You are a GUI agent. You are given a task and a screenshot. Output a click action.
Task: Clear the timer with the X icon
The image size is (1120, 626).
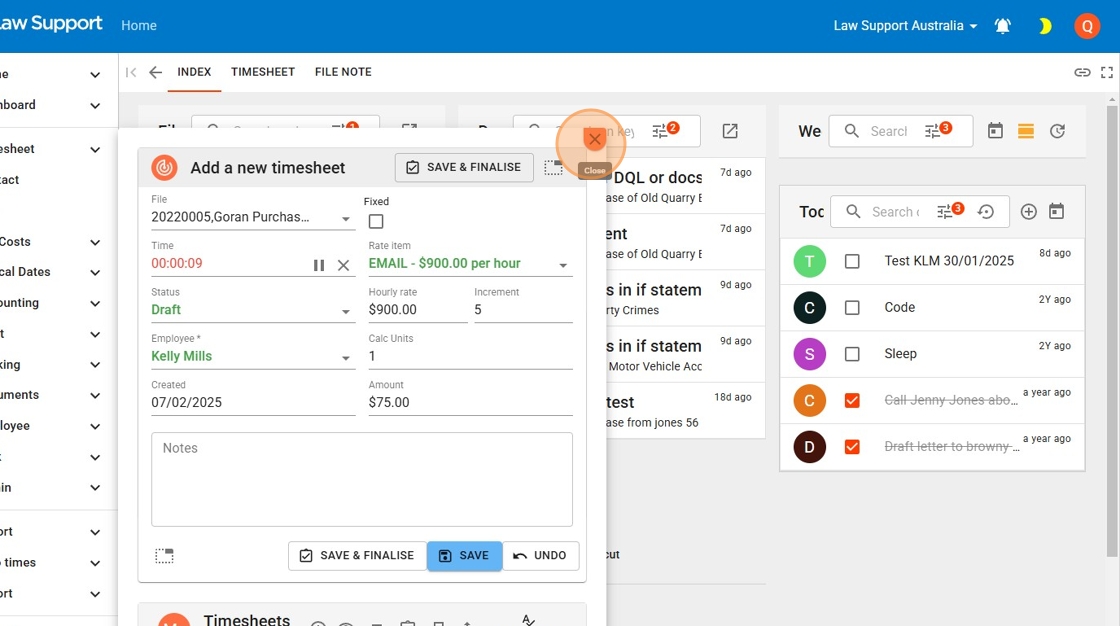(344, 265)
